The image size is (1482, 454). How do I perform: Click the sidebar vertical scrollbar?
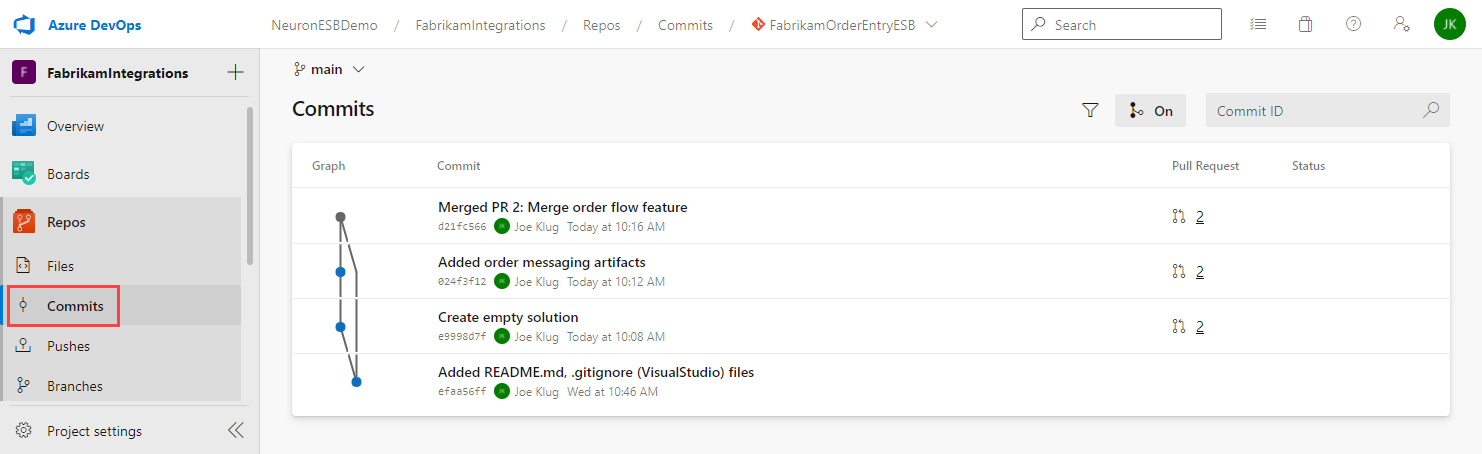250,186
